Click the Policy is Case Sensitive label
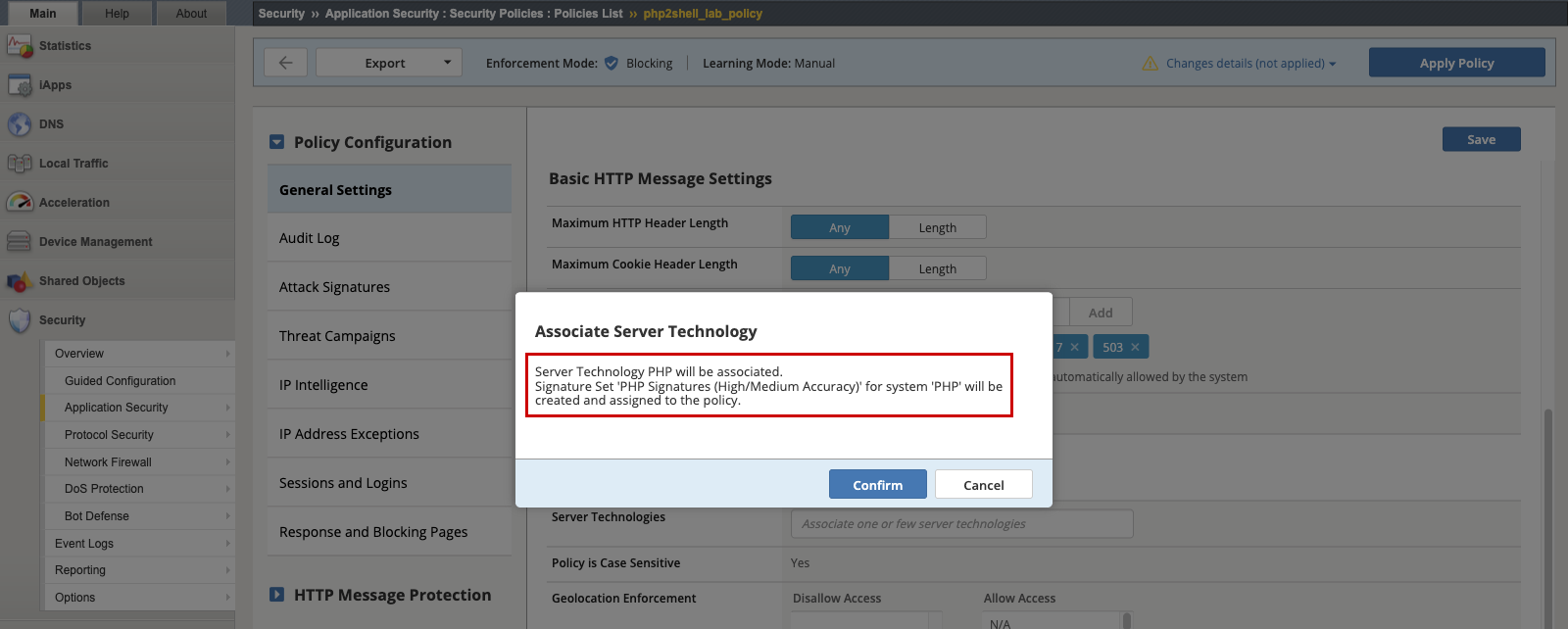The height and width of the screenshot is (629, 1568). (615, 563)
